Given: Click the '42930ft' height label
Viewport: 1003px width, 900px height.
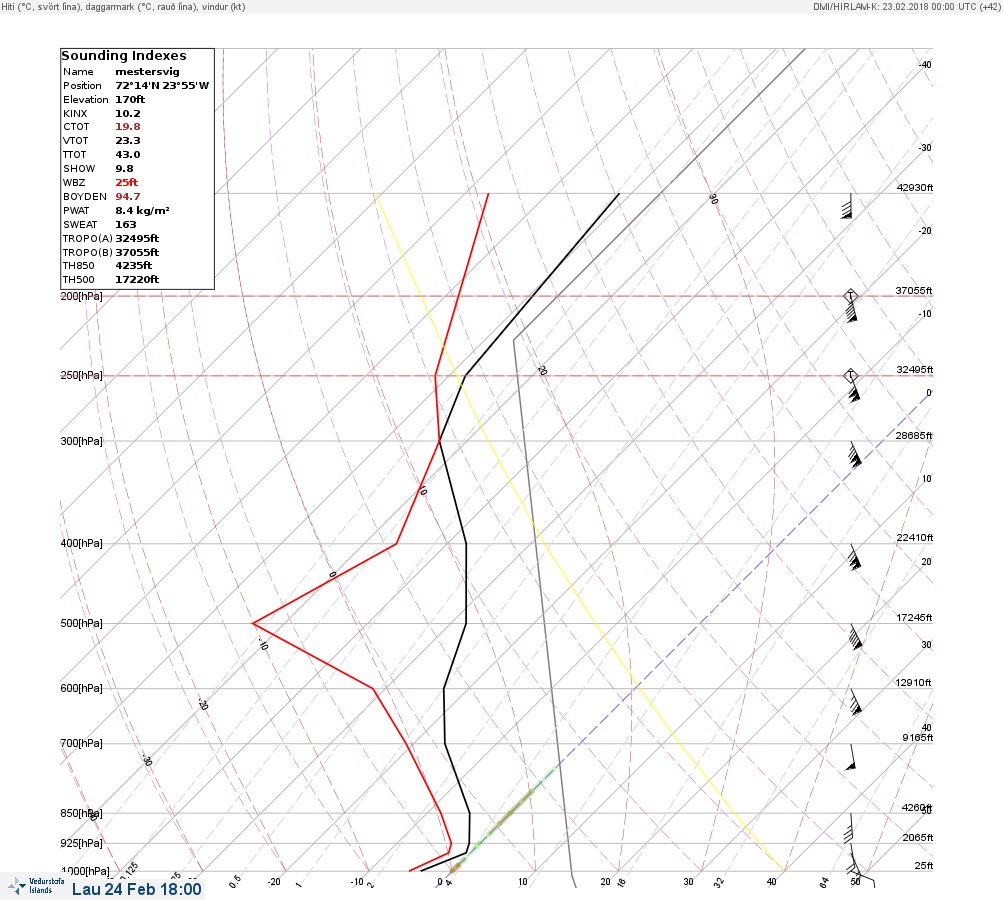Looking at the screenshot, I should coord(914,187).
